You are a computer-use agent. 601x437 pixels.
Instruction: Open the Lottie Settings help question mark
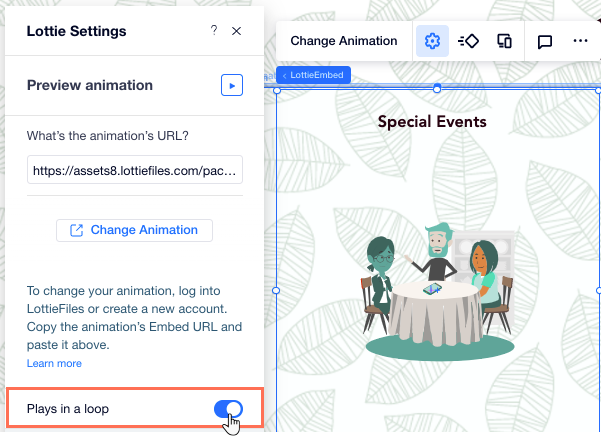[x=214, y=30]
